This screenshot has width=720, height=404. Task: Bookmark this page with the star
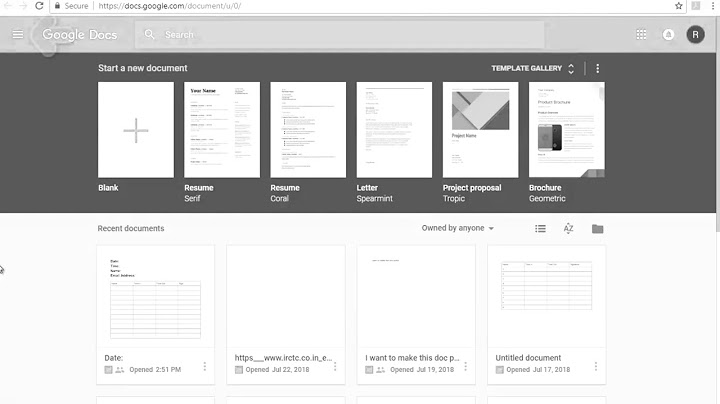coord(679,6)
